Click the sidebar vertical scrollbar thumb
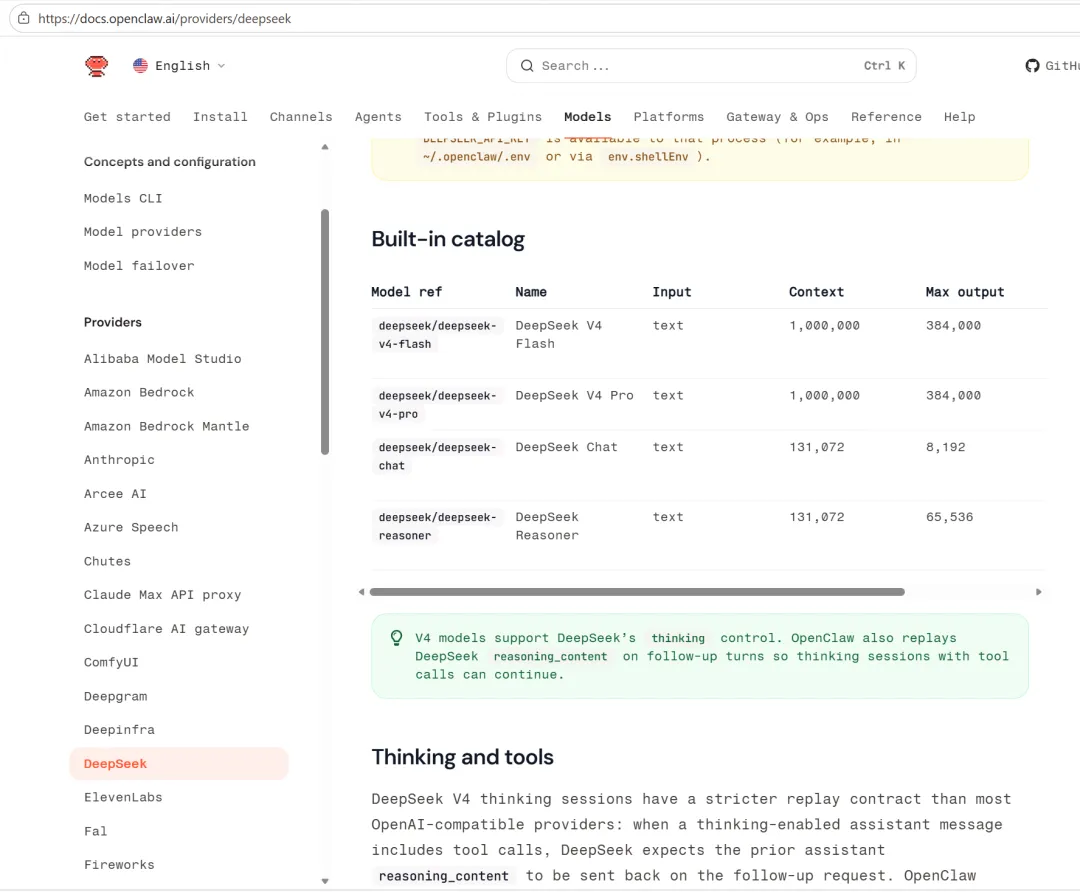Image resolution: width=1080 pixels, height=892 pixels. coord(325,332)
